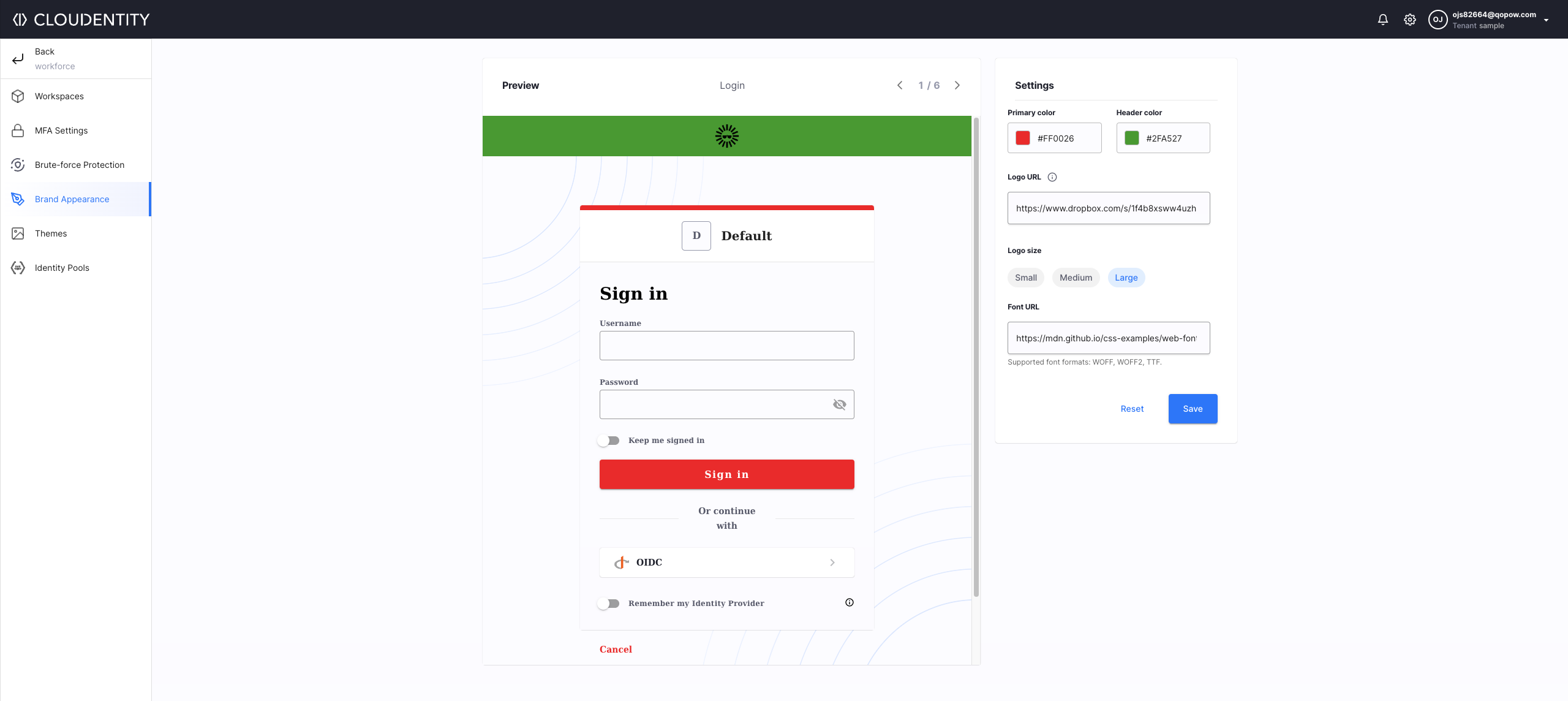Click Save to apply appearance settings

pos(1193,408)
